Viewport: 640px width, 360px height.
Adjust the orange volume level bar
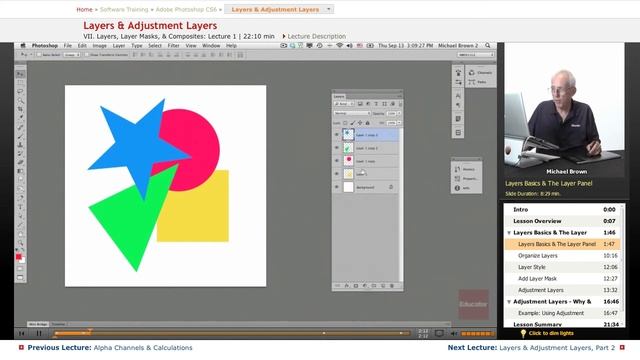point(477,333)
